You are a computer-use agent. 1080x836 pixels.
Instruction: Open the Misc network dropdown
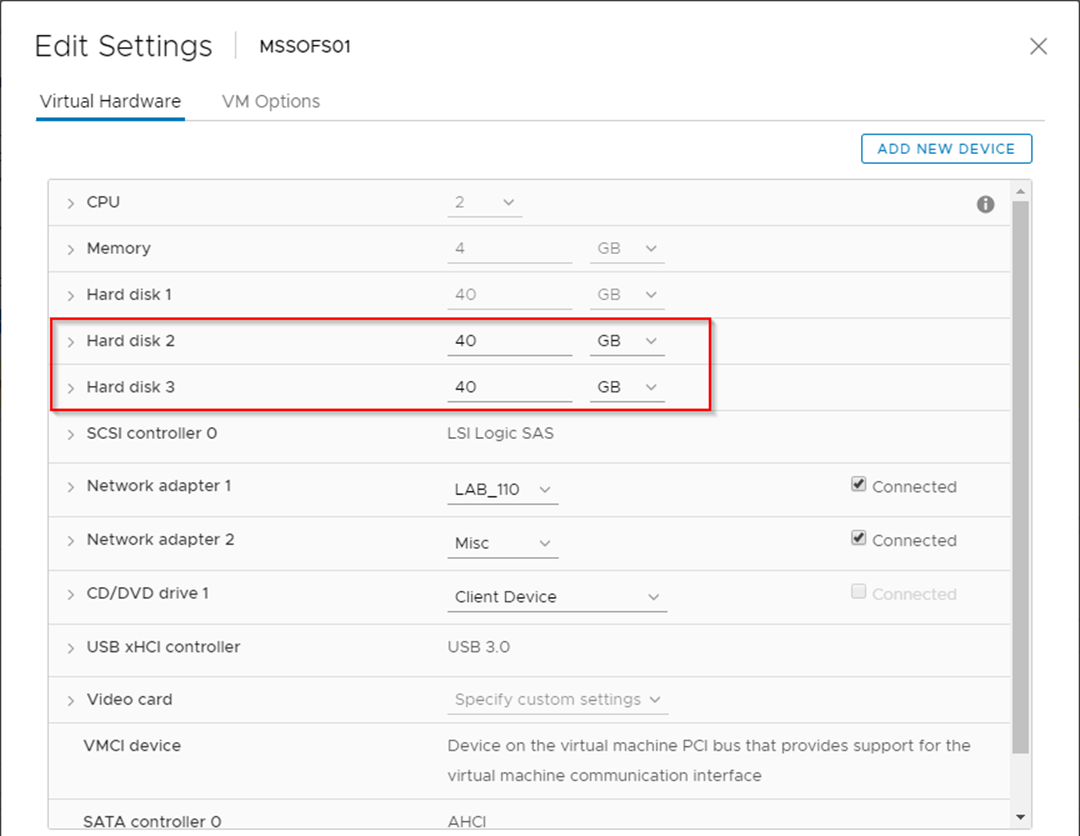[502, 543]
